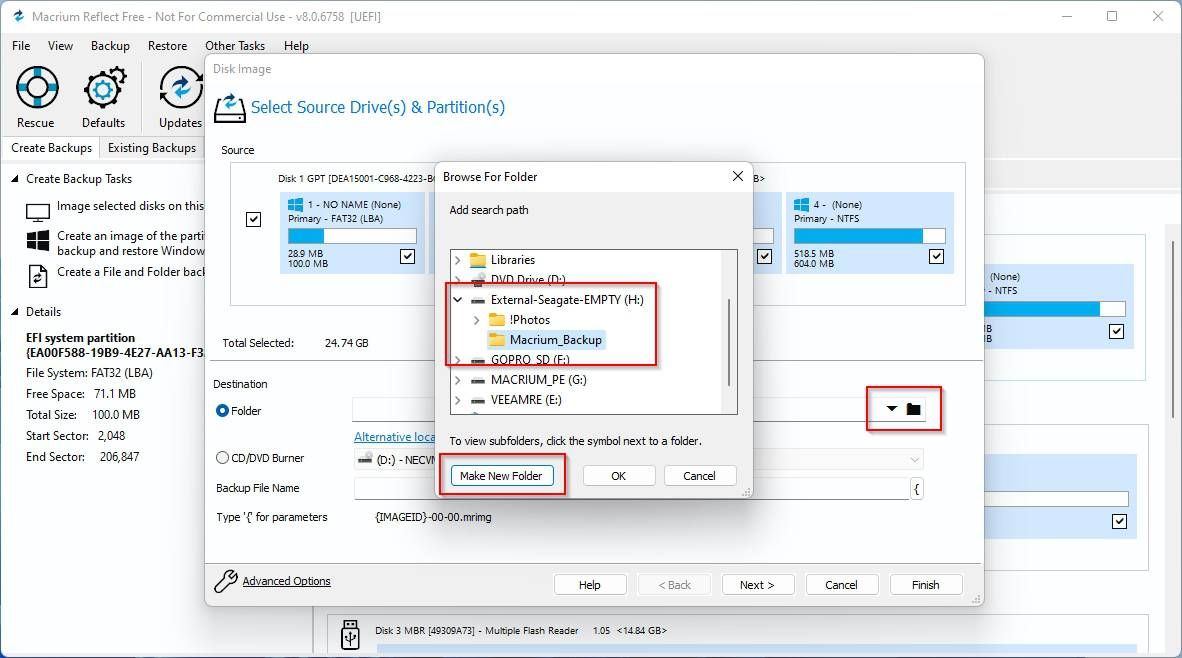Open the Alternative locations link
Screen dimensions: 1182x658
tap(394, 437)
